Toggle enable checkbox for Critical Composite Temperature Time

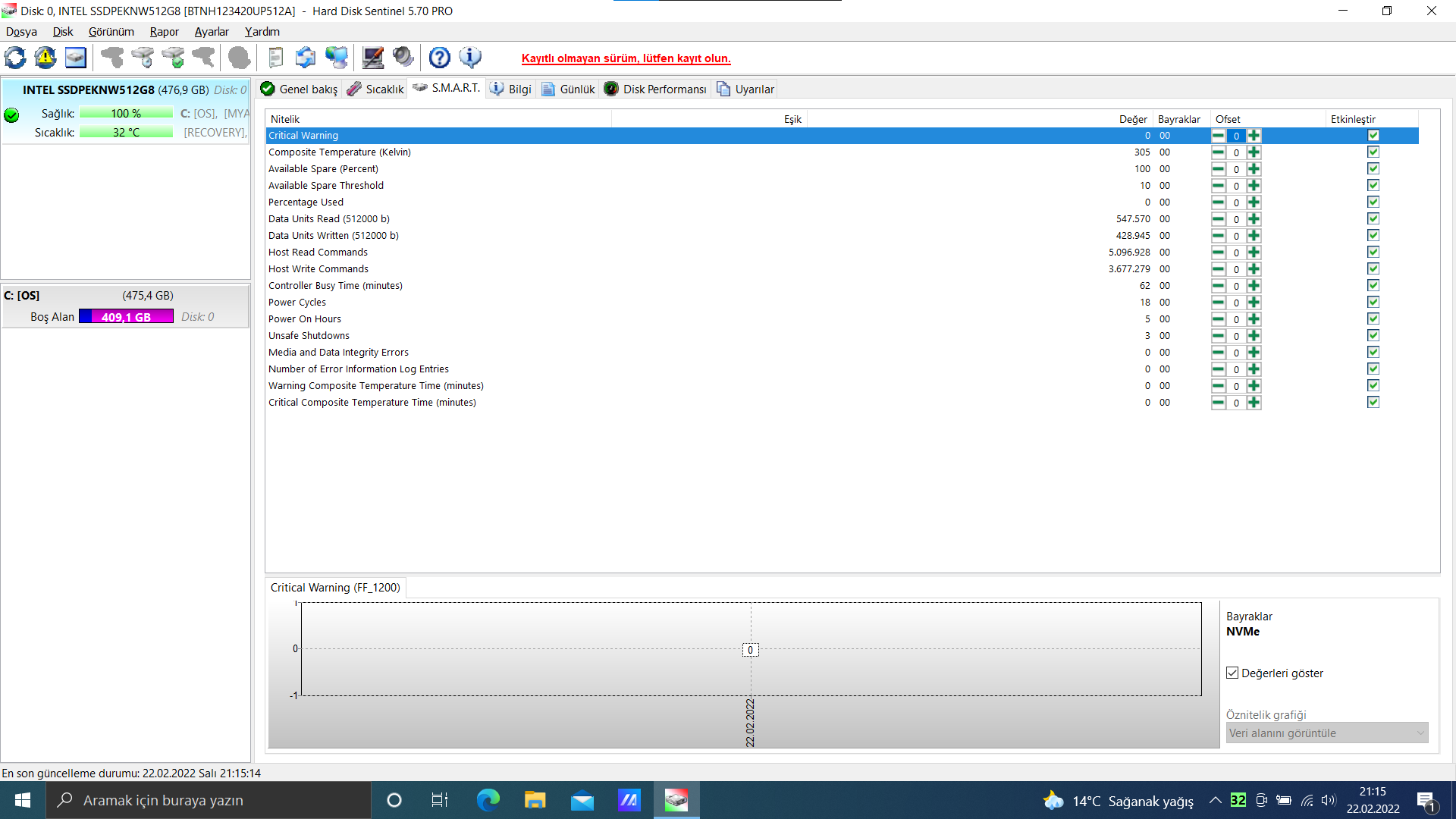coord(1373,403)
